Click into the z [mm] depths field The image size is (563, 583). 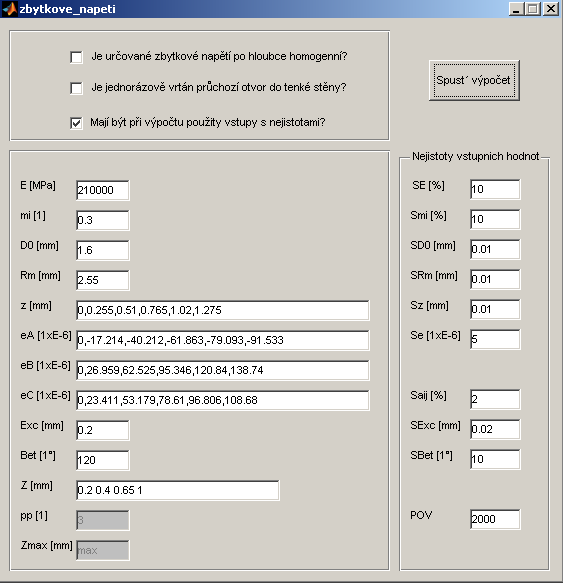[223, 310]
